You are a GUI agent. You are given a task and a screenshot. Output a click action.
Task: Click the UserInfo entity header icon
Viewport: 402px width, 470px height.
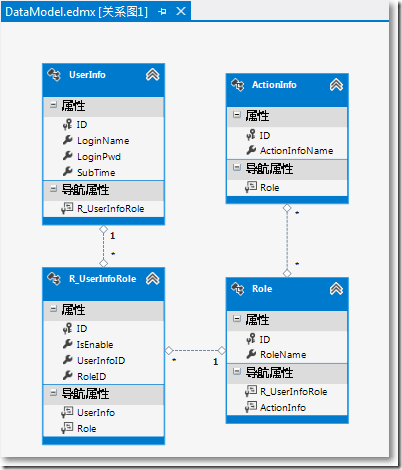[54, 74]
